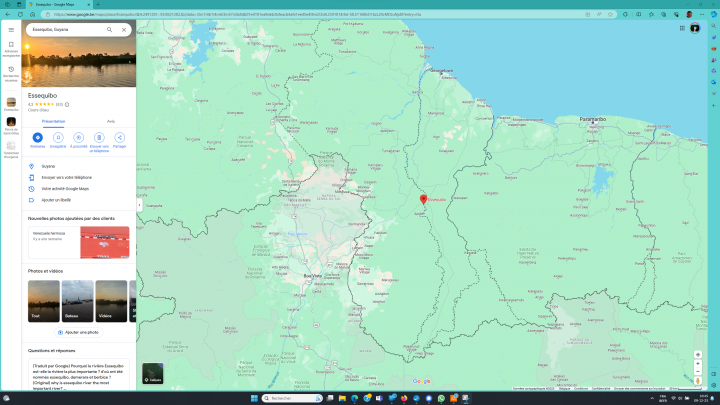This screenshot has width=720, height=405.
Task: Click Ajouter un libellé row
Action: pos(79,200)
